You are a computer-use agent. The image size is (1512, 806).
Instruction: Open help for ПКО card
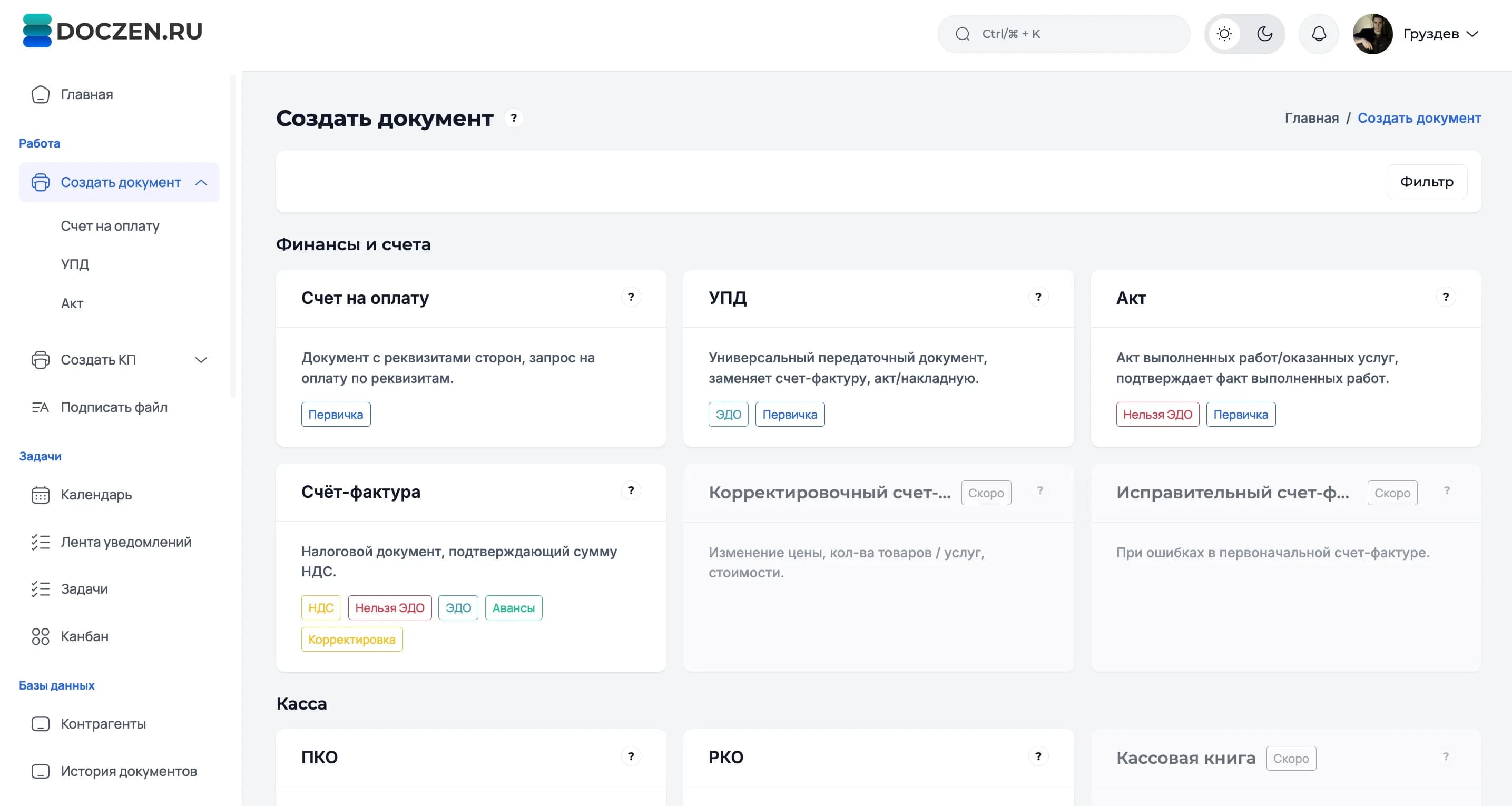point(631,756)
